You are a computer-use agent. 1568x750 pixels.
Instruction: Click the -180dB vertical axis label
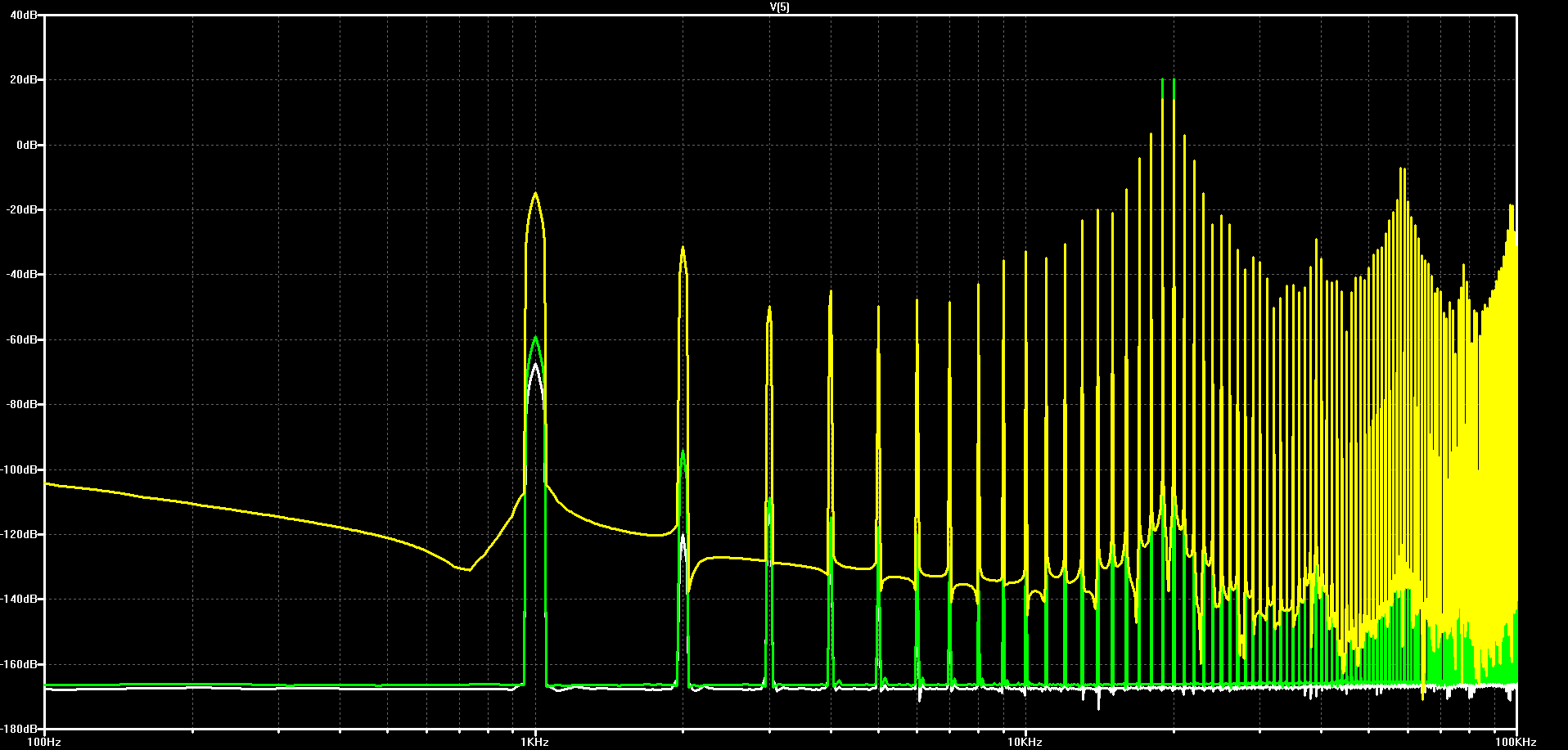pos(19,729)
